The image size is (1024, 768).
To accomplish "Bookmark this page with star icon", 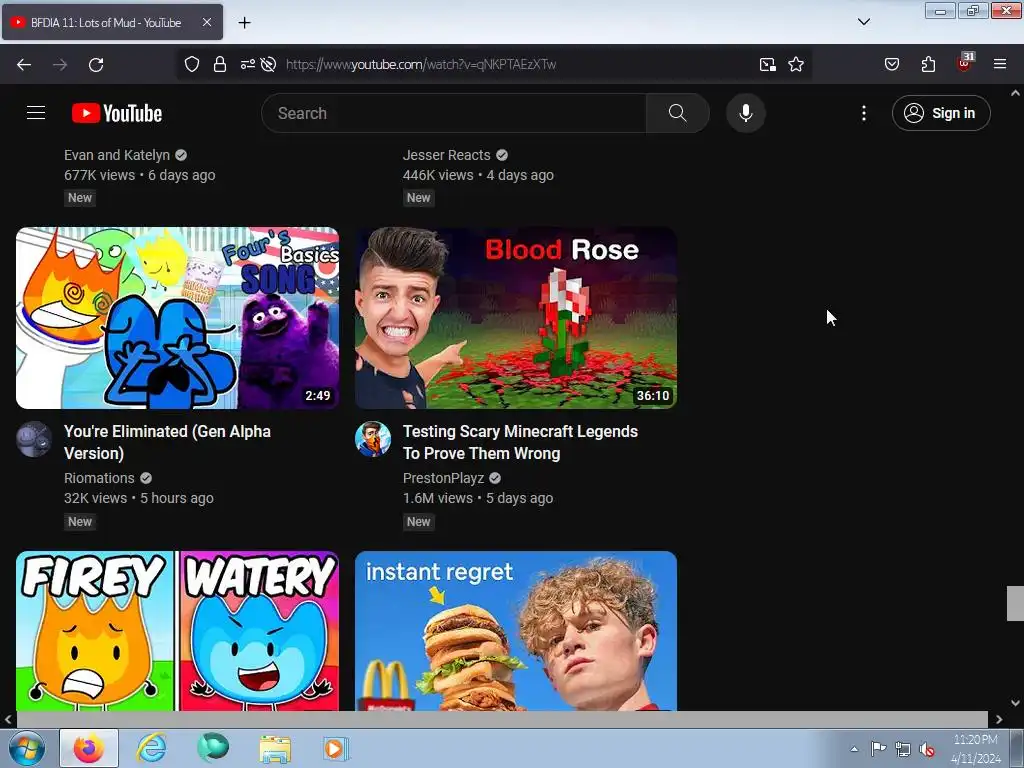I will tap(795, 64).
